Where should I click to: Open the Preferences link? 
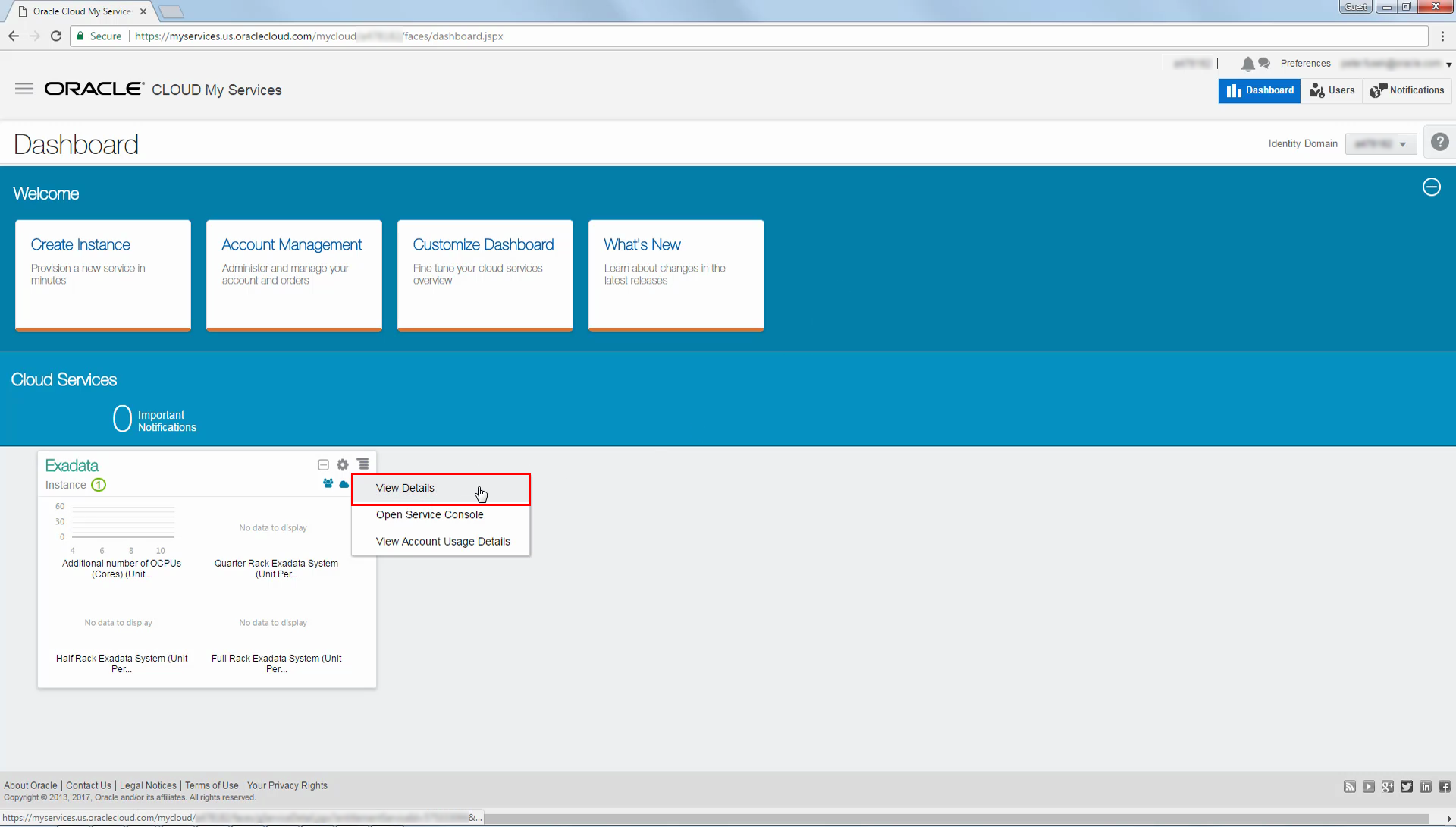coord(1305,64)
